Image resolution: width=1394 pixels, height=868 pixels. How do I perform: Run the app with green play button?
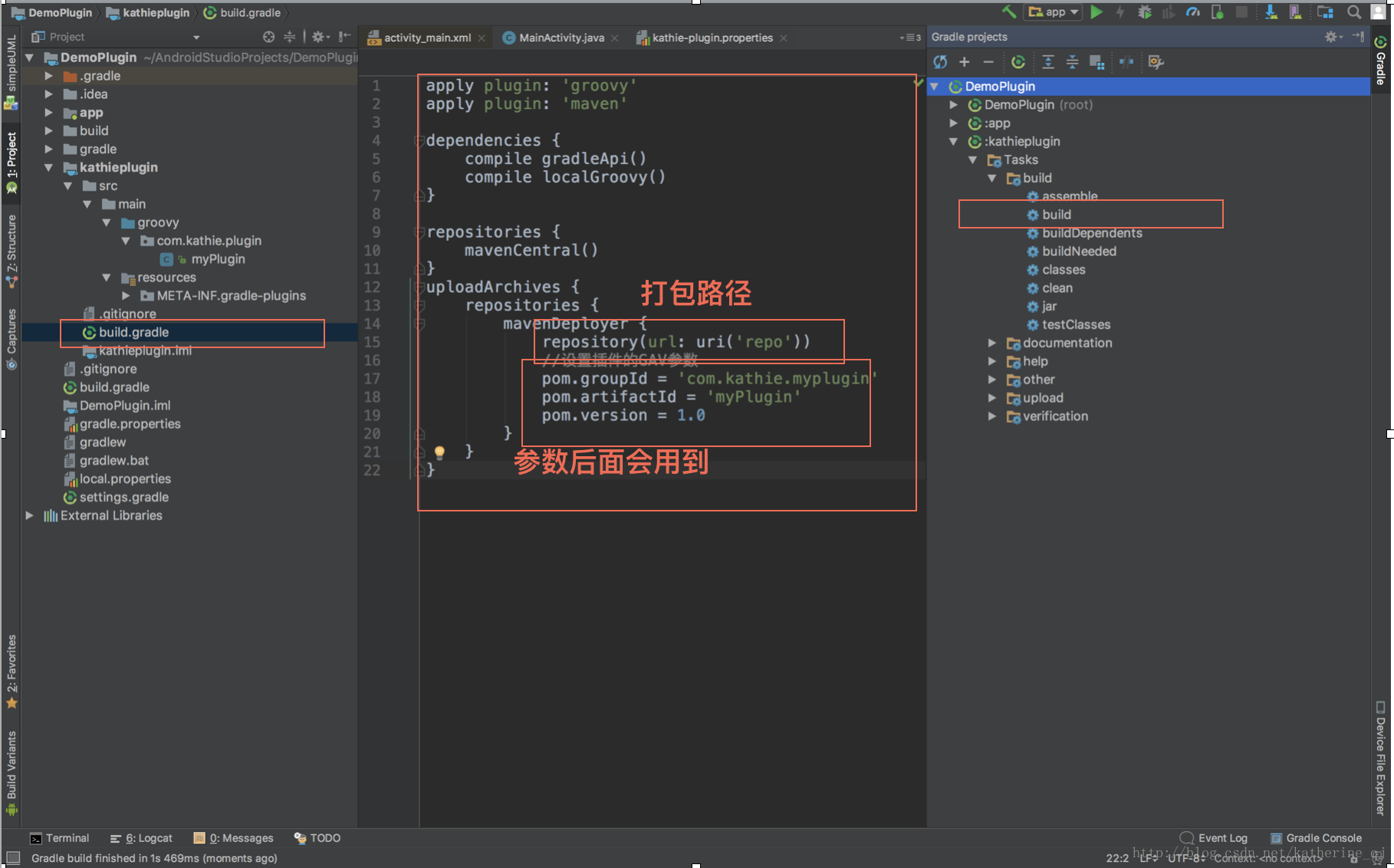[1096, 12]
